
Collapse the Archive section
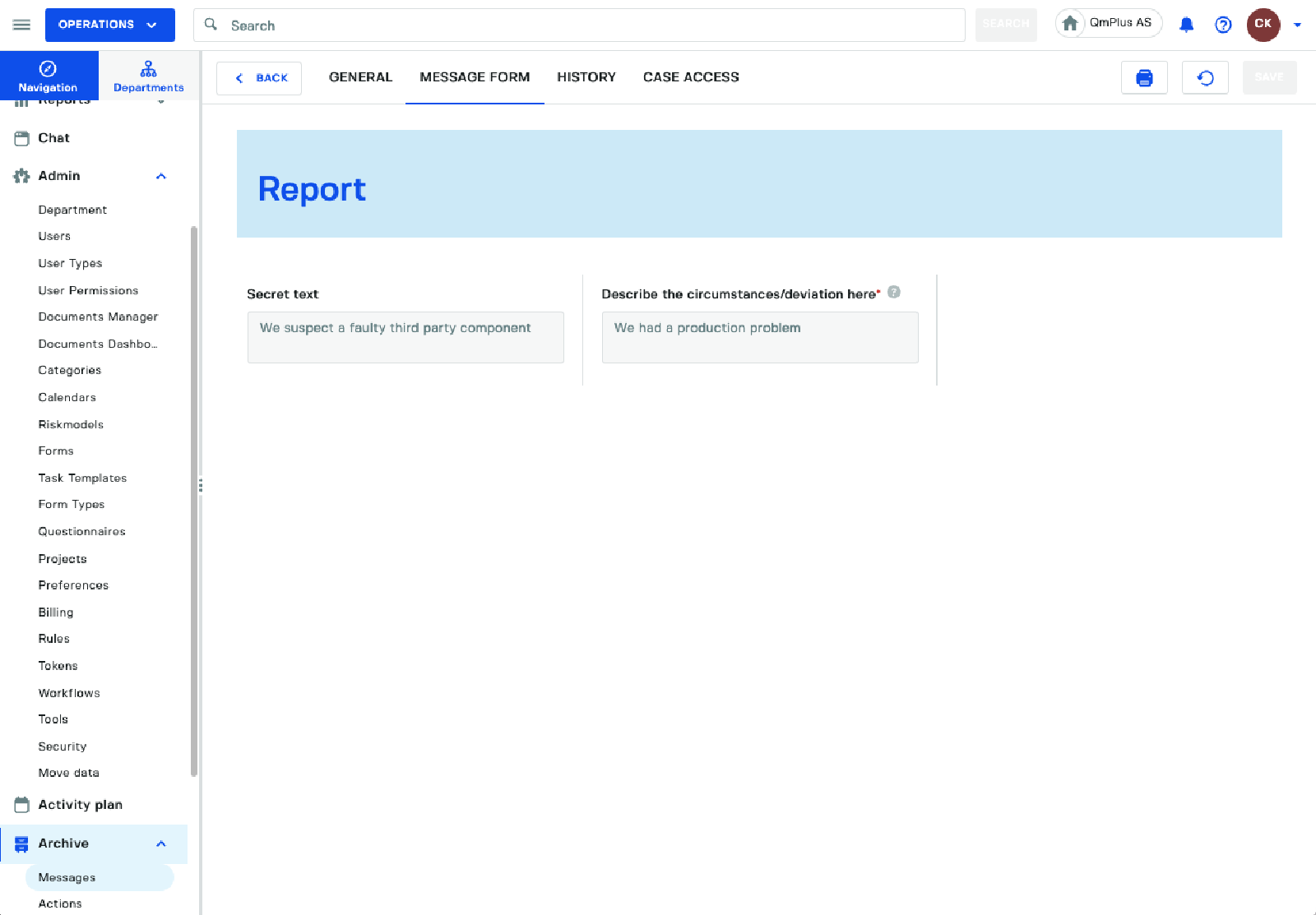(161, 843)
